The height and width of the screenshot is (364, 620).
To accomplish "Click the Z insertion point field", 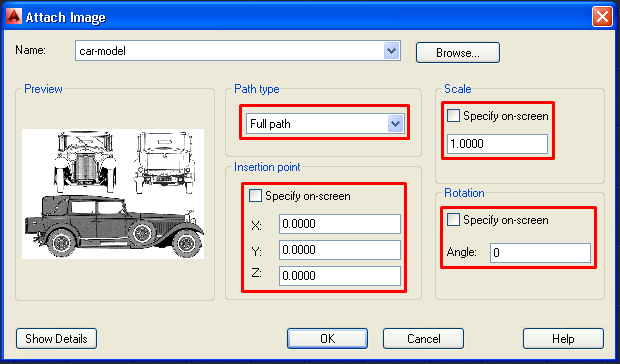I will (340, 275).
